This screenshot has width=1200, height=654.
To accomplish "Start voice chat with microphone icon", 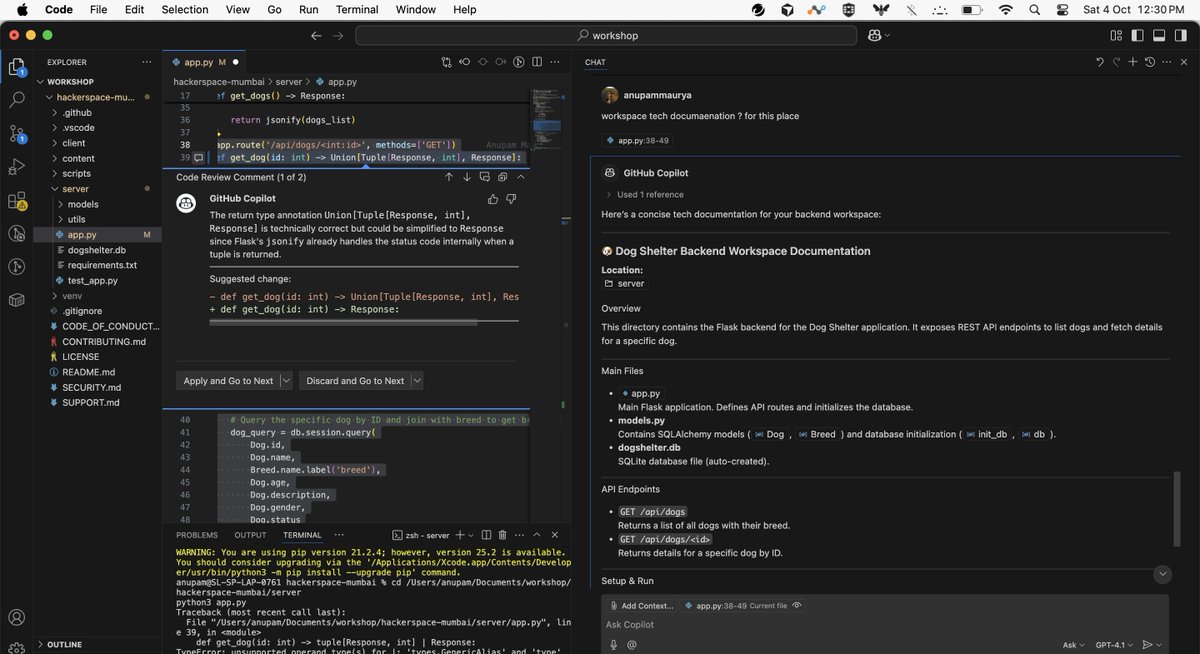I will tap(612, 645).
